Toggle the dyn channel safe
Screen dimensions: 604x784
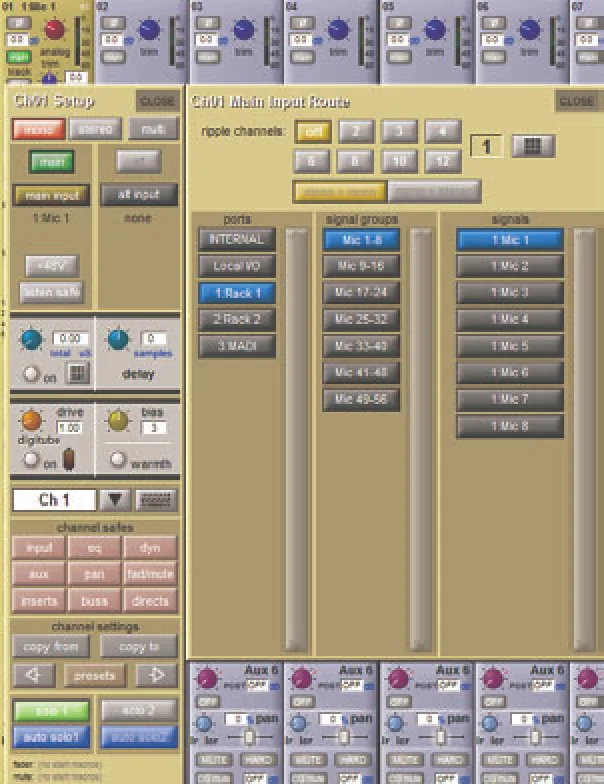(150, 548)
